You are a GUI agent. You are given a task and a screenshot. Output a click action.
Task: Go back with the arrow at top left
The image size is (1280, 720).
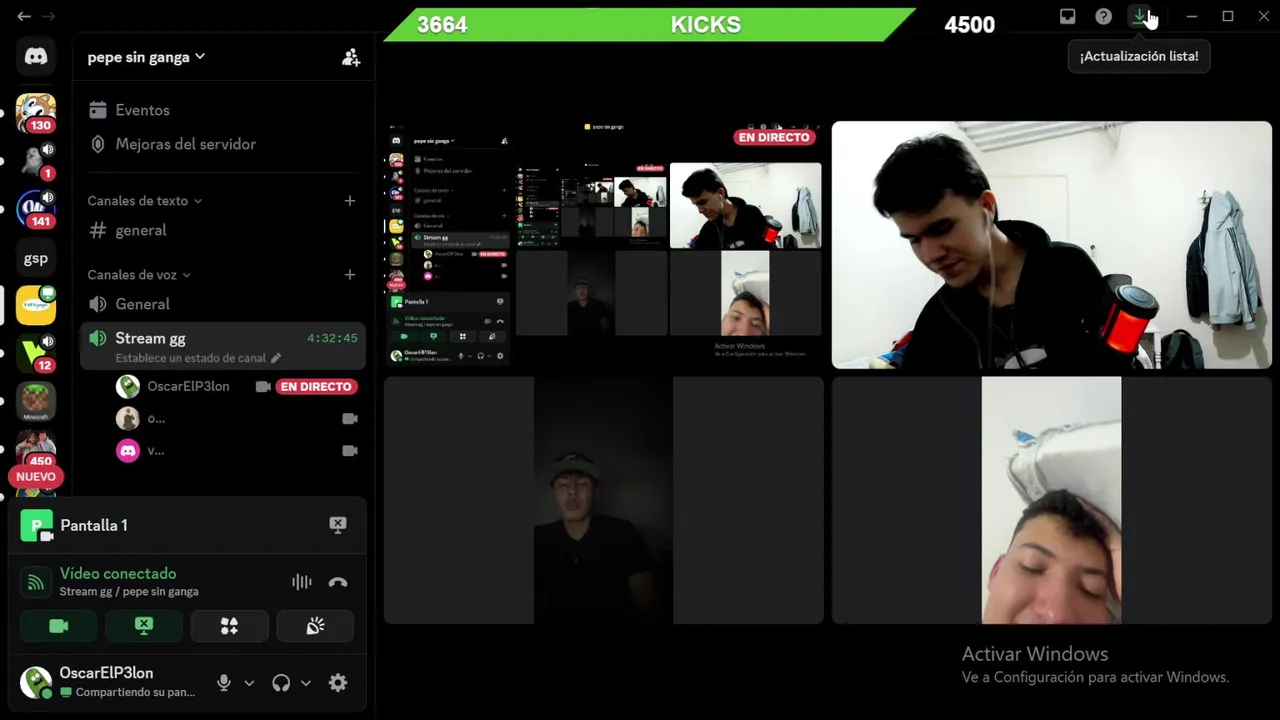point(24,16)
